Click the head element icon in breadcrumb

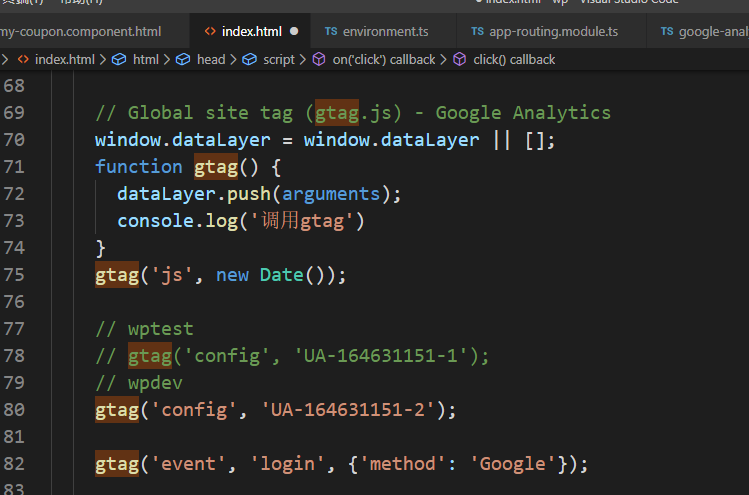pyautogui.click(x=183, y=60)
